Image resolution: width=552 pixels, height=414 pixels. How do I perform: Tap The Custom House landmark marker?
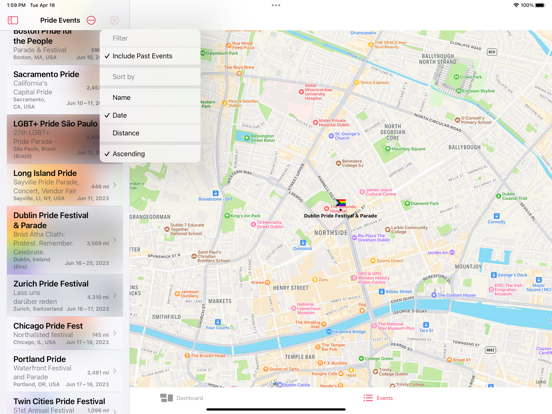(434, 295)
